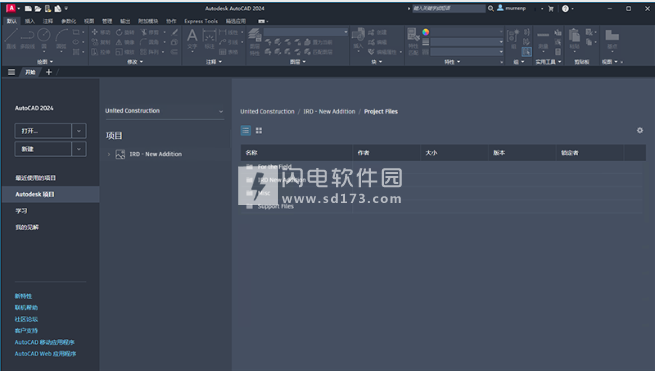Screen dimensions: 655x371
Task: Insert a Table (表格) from the annotation panel
Action: (228, 52)
